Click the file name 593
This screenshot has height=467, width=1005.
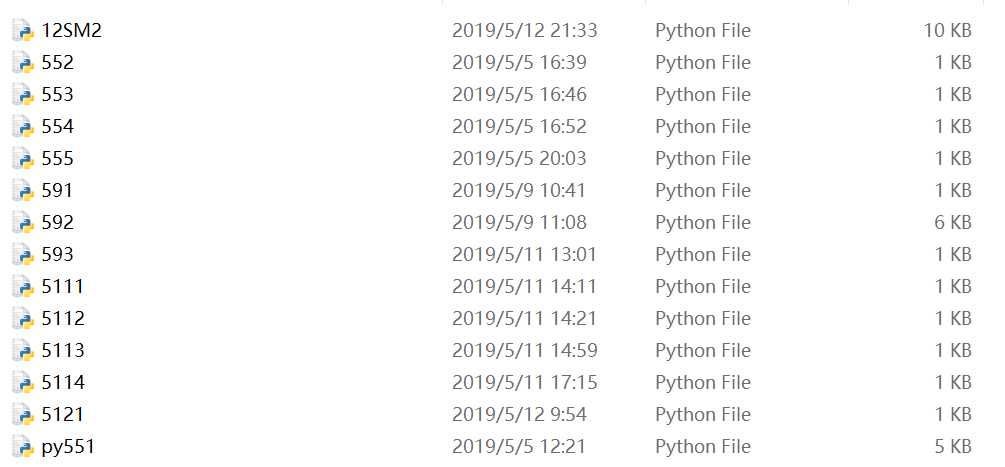58,255
